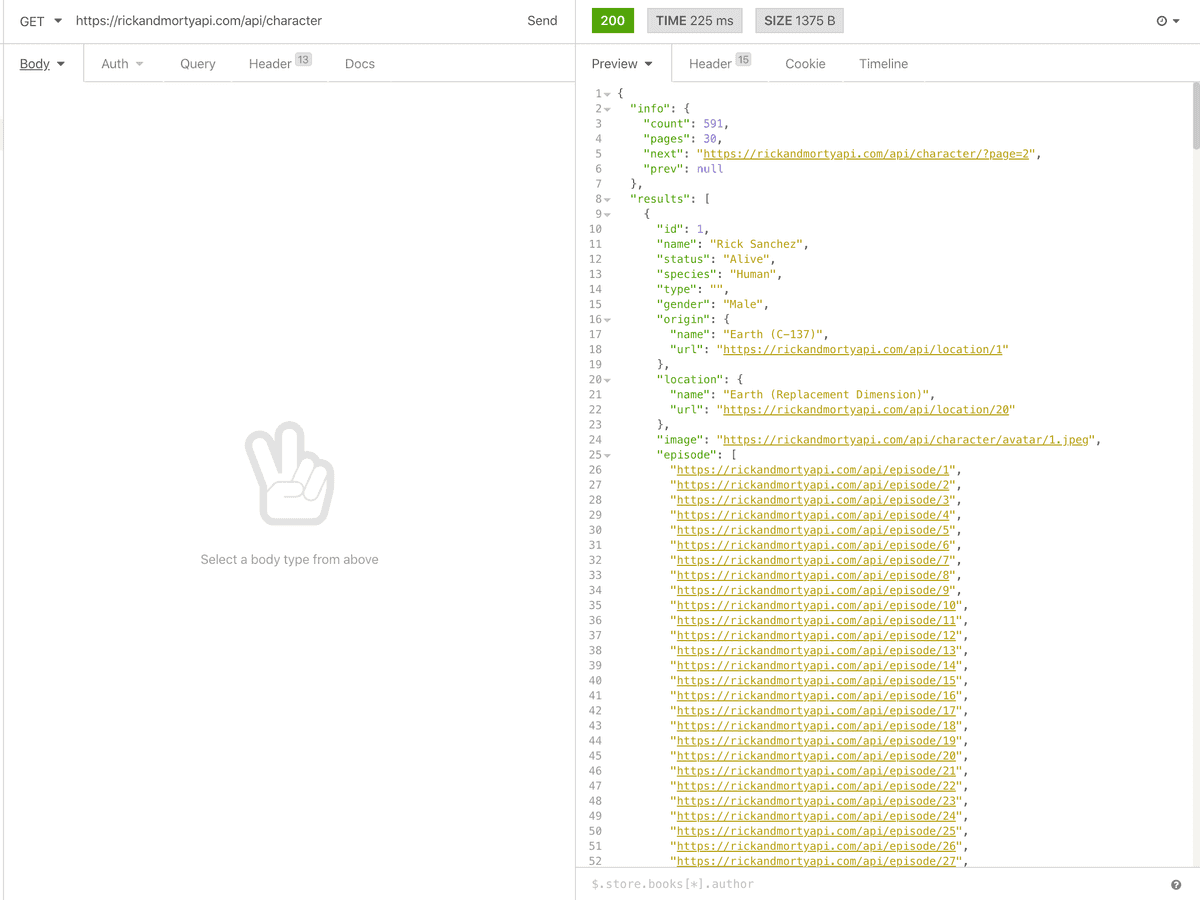Collapse the origin object in the response
Image resolution: width=1200 pixels, height=900 pixels.
coord(606,318)
